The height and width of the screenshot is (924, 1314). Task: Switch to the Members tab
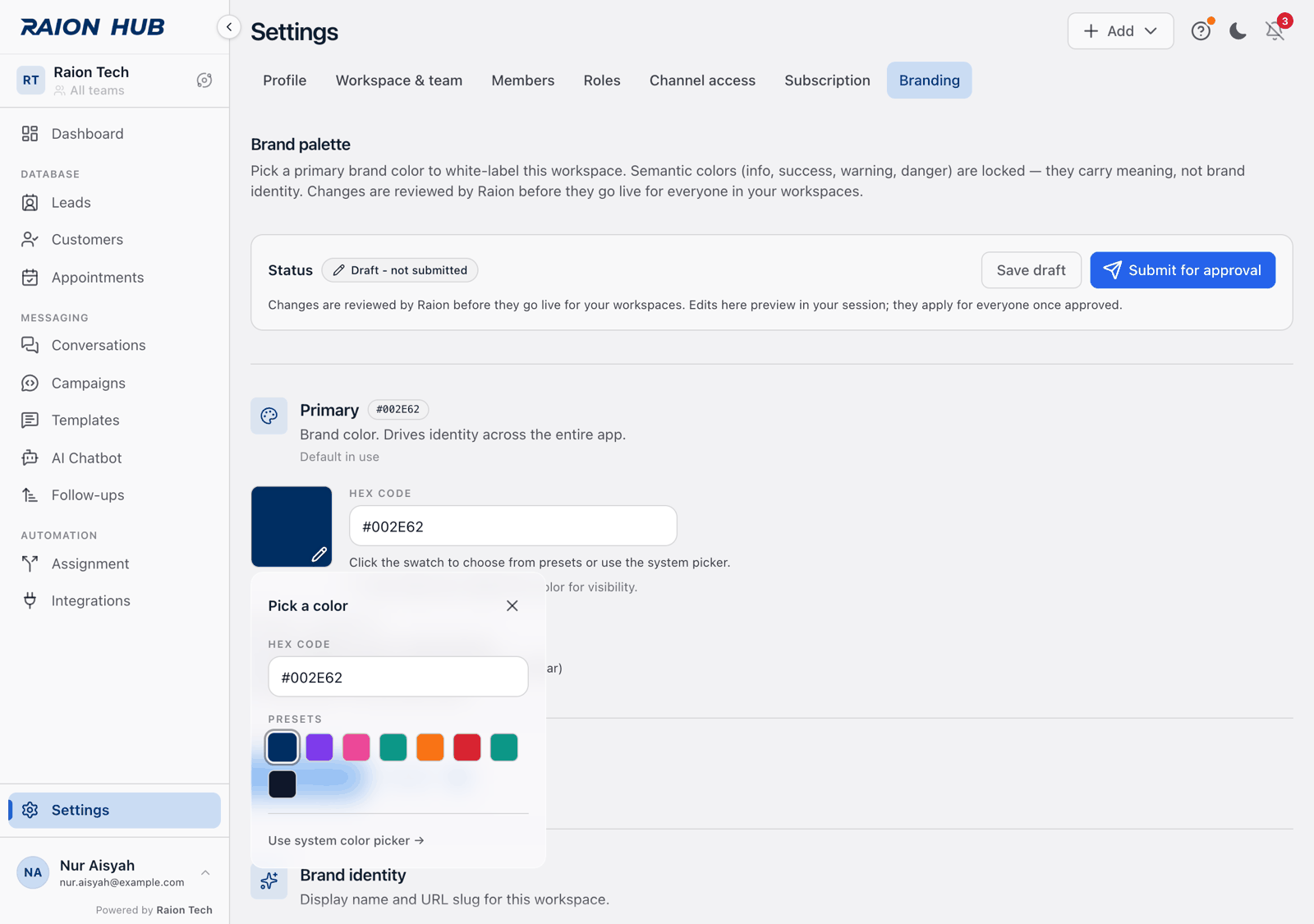[523, 80]
